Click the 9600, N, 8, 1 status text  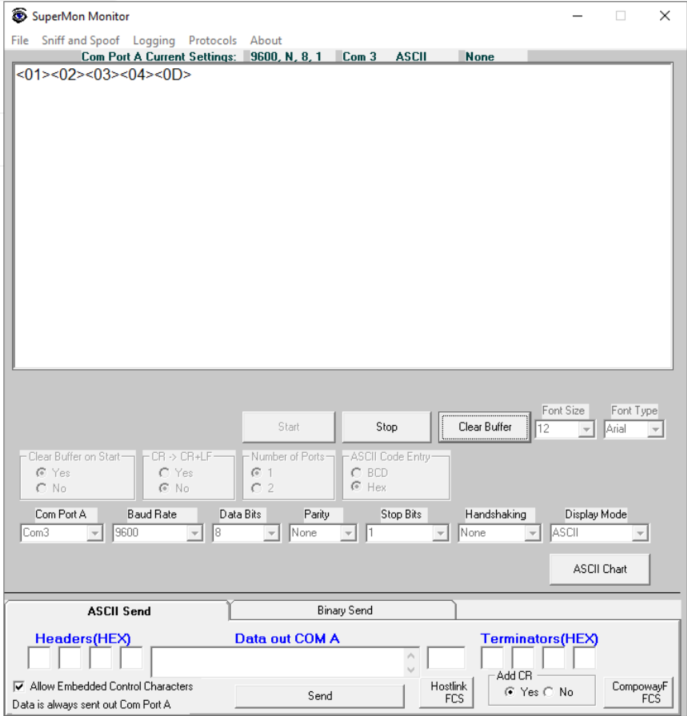[286, 57]
